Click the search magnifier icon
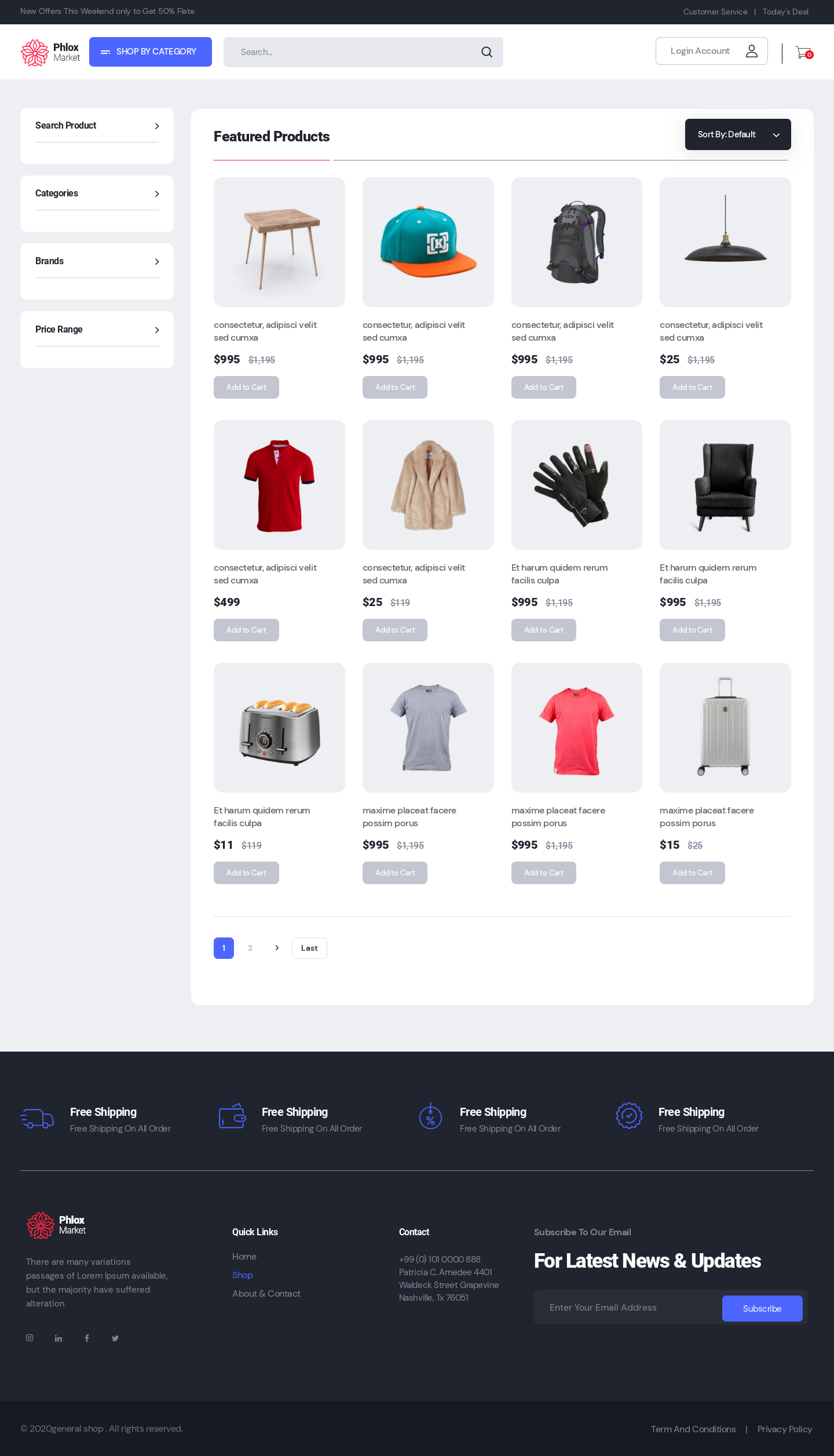The image size is (834, 1456). [x=487, y=52]
